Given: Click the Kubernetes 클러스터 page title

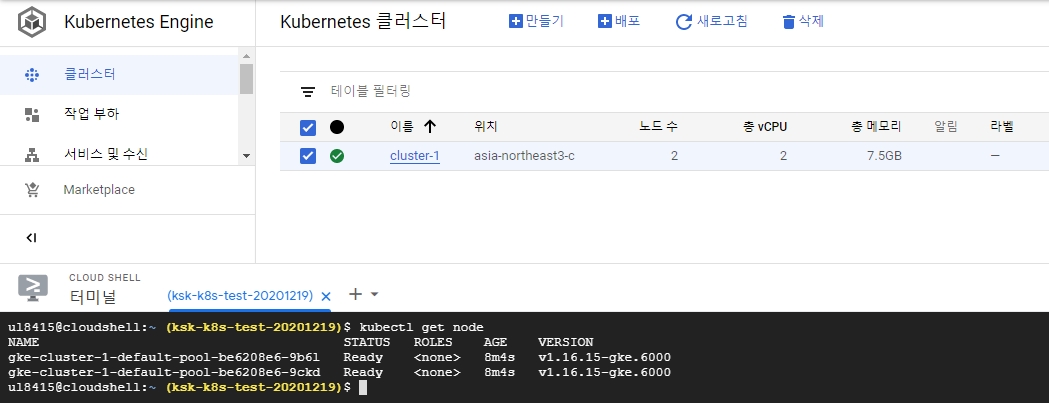Looking at the screenshot, I should (x=363, y=21).
